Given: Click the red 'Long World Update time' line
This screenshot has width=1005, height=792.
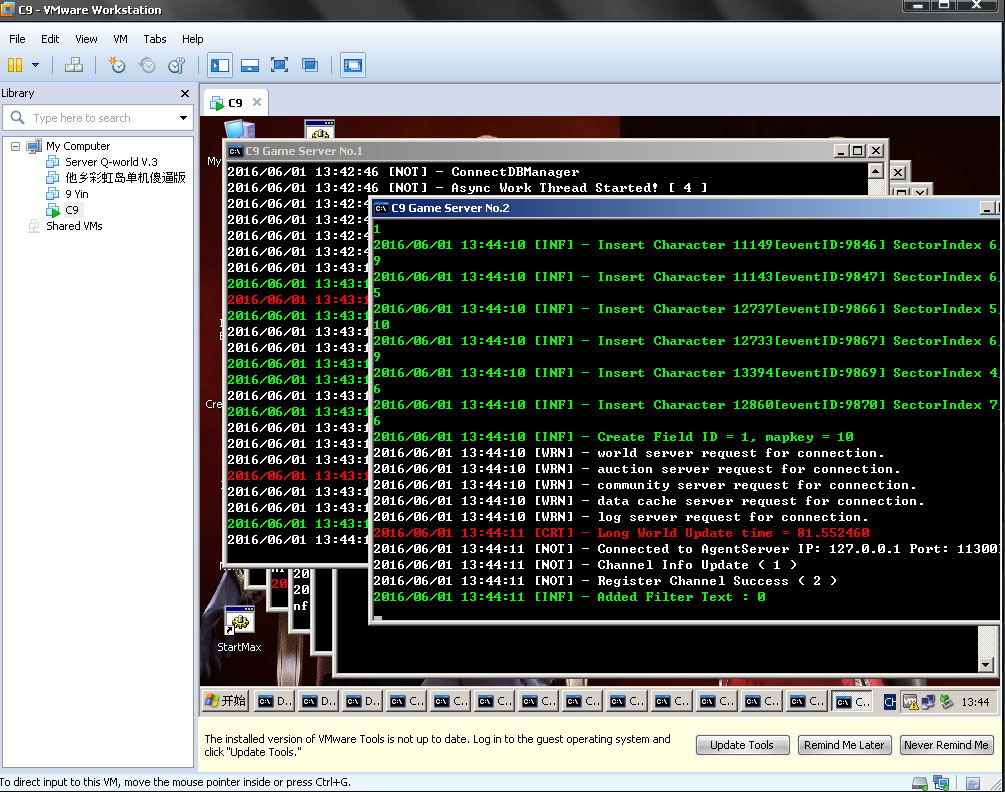Looking at the screenshot, I should 621,533.
